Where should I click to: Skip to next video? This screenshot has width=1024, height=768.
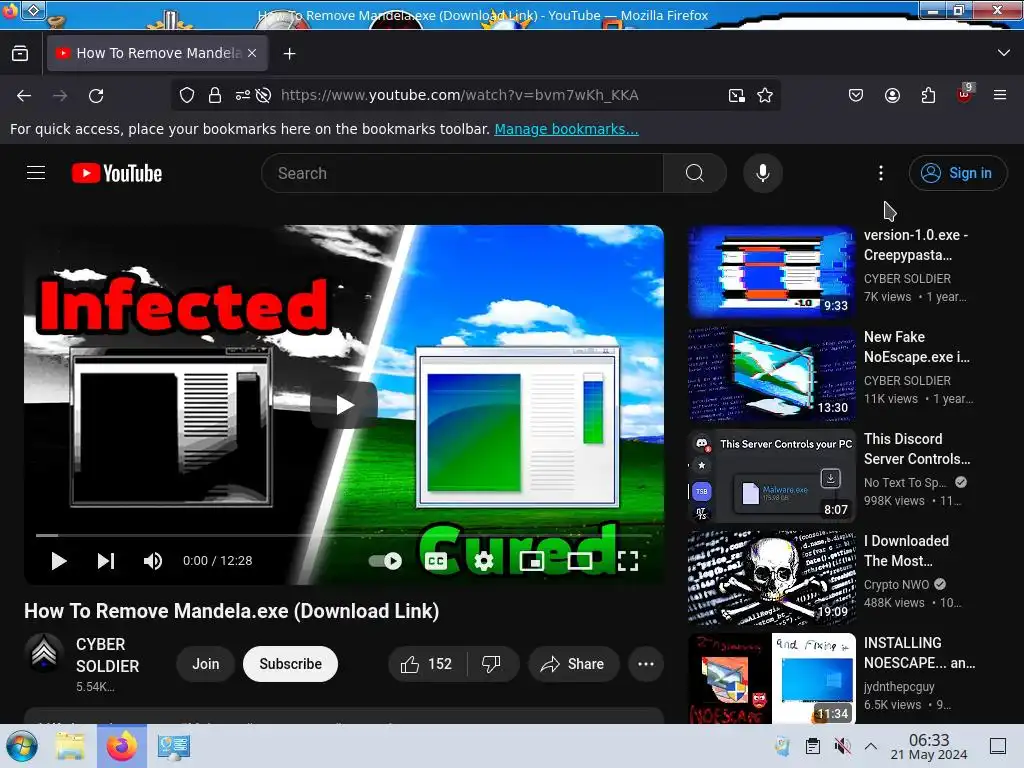click(x=106, y=561)
